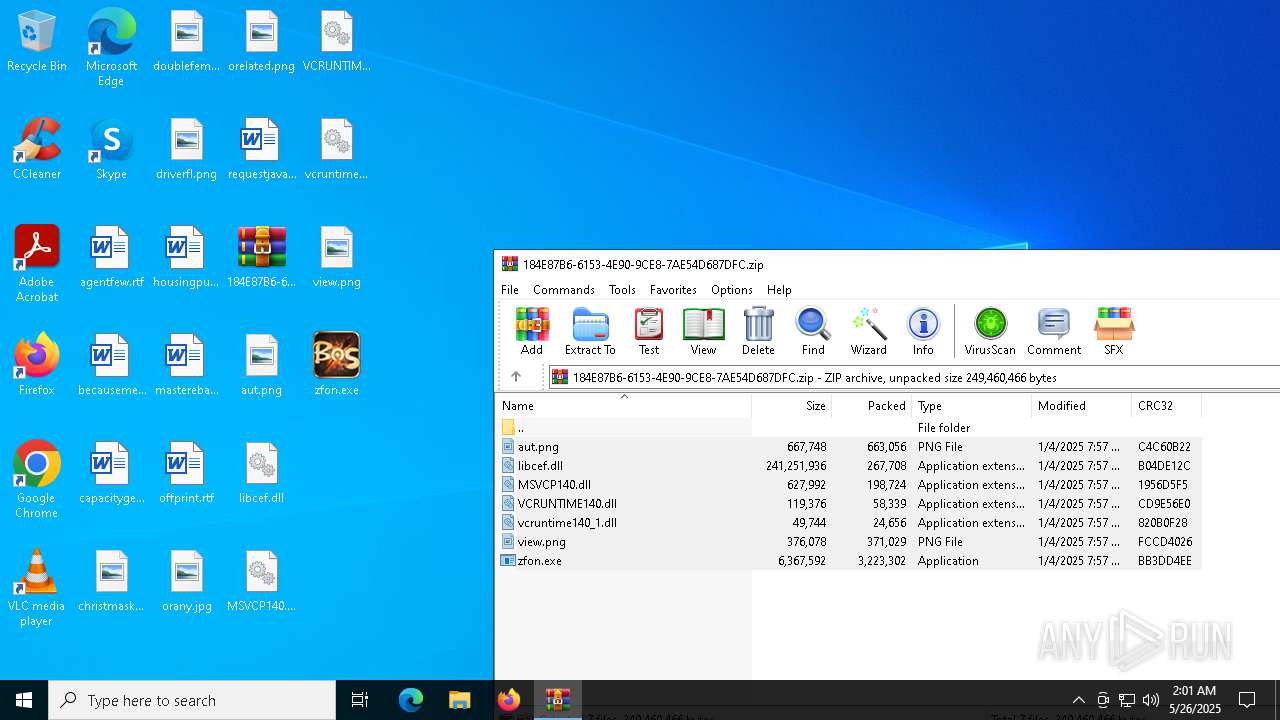Click the Test archive icon
The height and width of the screenshot is (720, 1280).
point(649,331)
